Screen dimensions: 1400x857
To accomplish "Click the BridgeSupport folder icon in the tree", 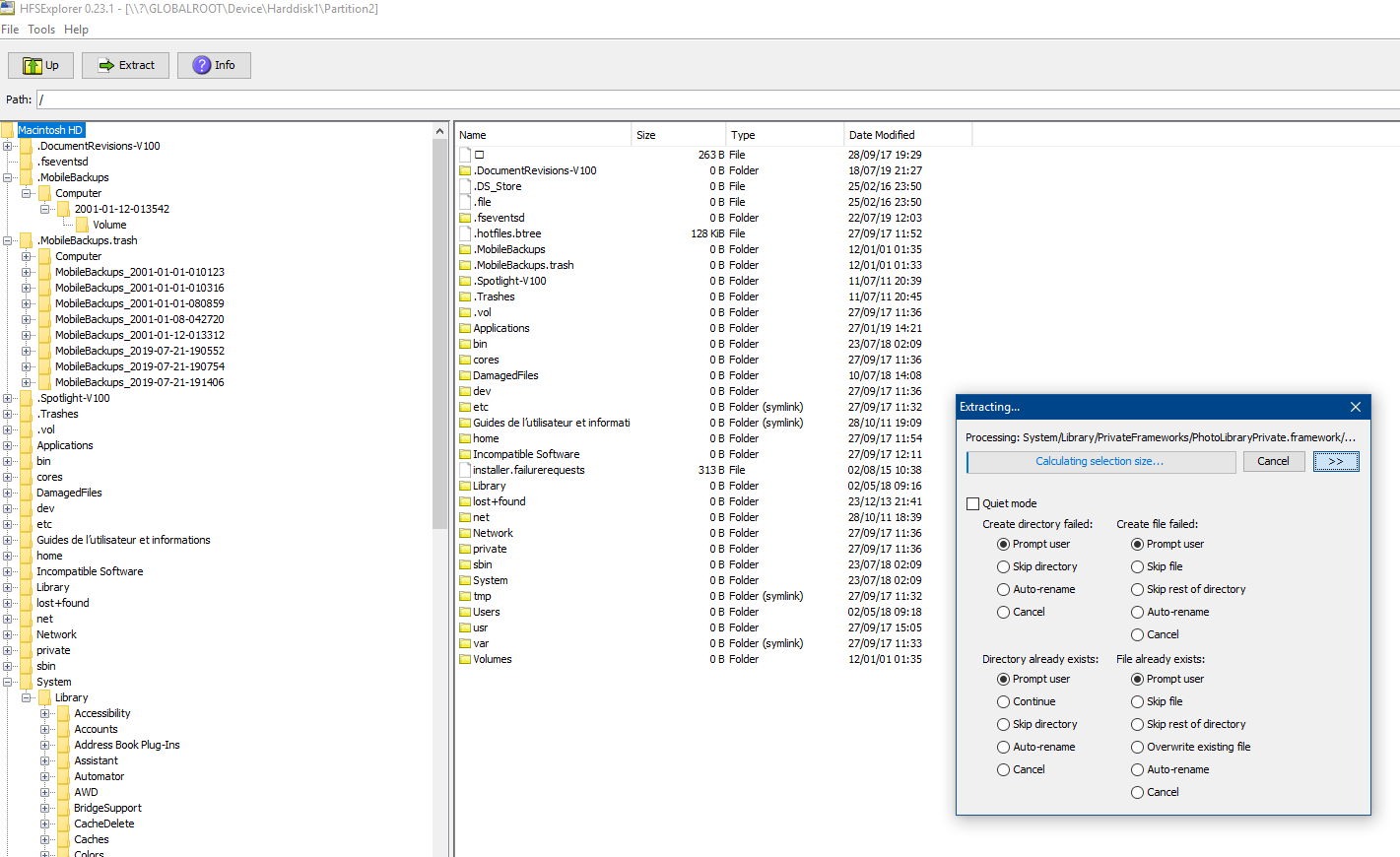I will point(64,808).
